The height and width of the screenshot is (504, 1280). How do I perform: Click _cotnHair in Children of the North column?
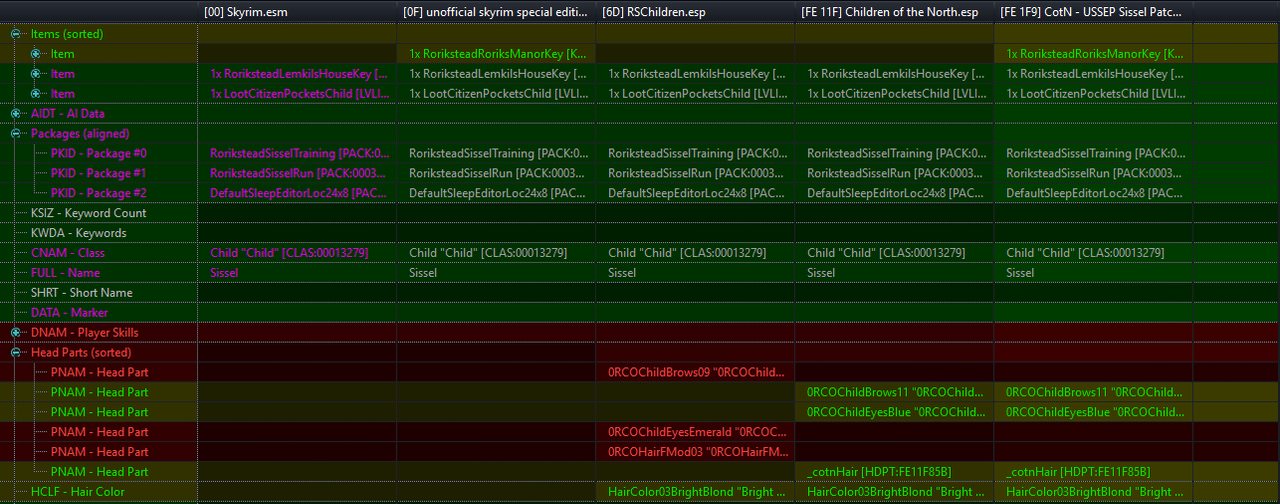(879, 472)
